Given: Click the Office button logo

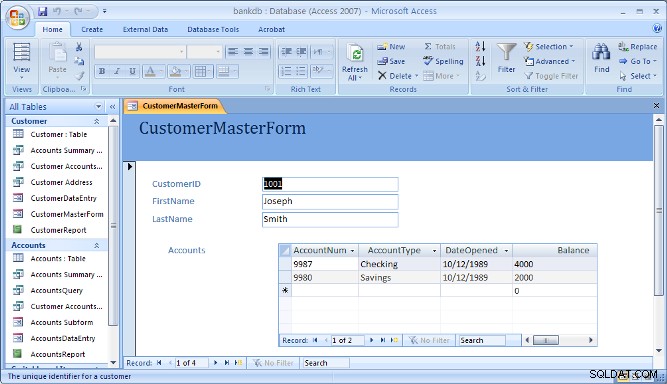Looking at the screenshot, I should coord(17,18).
